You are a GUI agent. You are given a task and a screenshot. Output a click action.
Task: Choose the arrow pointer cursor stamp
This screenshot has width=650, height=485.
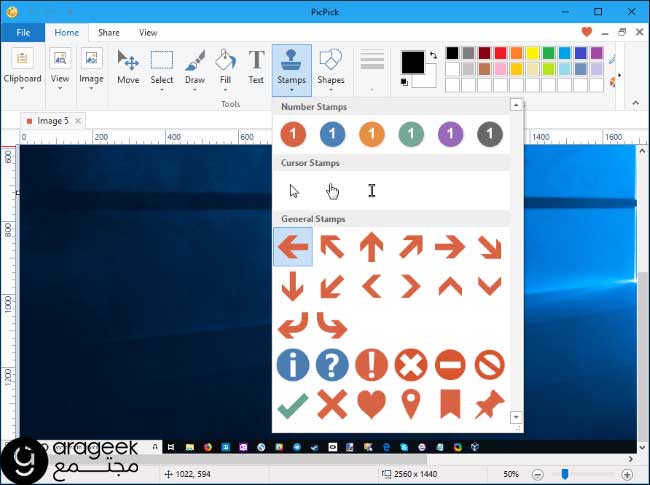(294, 191)
